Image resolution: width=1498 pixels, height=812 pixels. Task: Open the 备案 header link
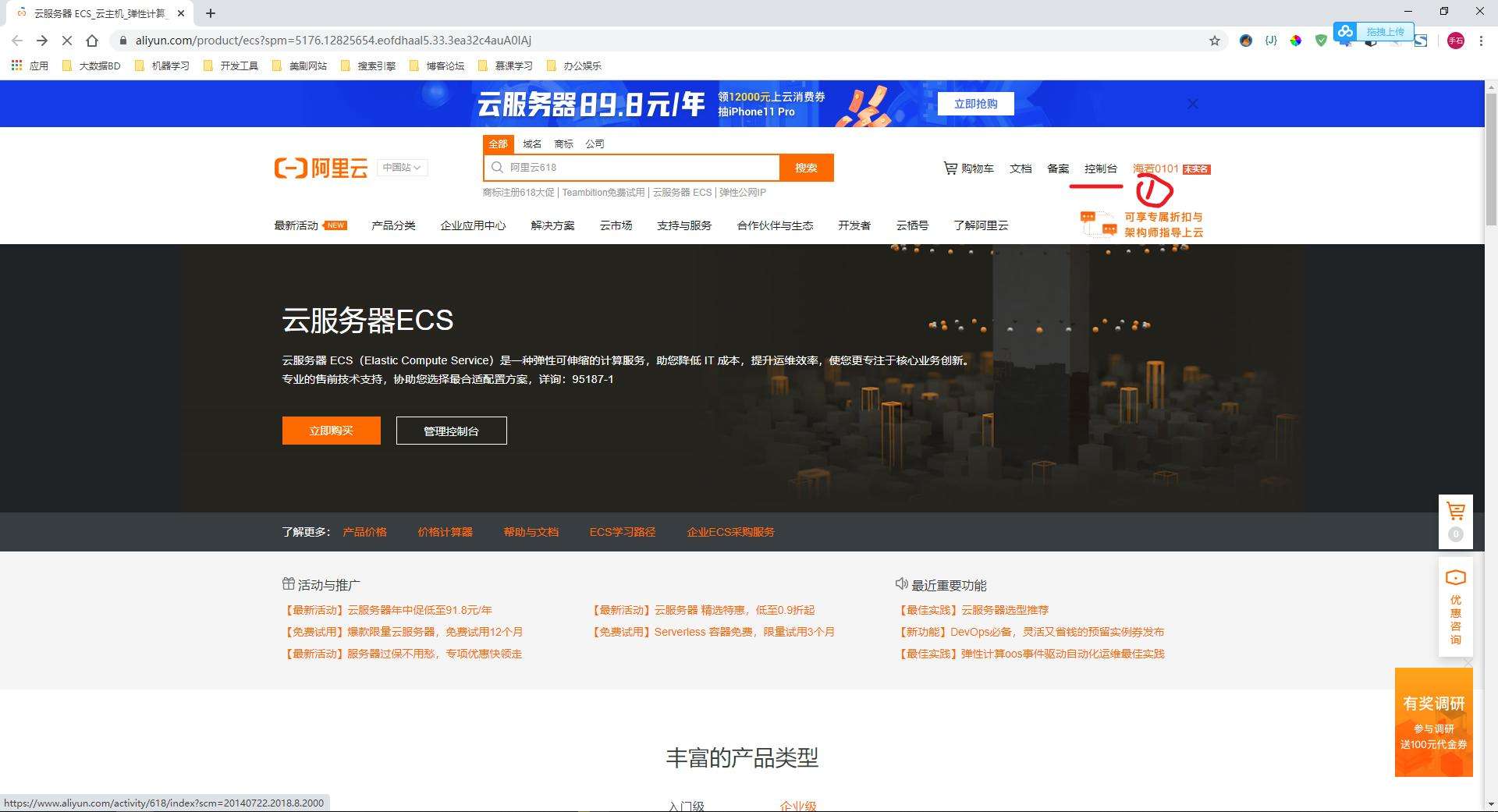pyautogui.click(x=1058, y=168)
